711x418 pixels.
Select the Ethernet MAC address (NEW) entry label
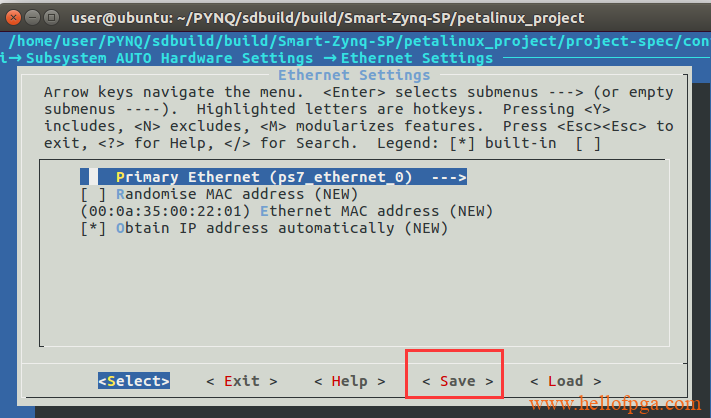coord(376,211)
